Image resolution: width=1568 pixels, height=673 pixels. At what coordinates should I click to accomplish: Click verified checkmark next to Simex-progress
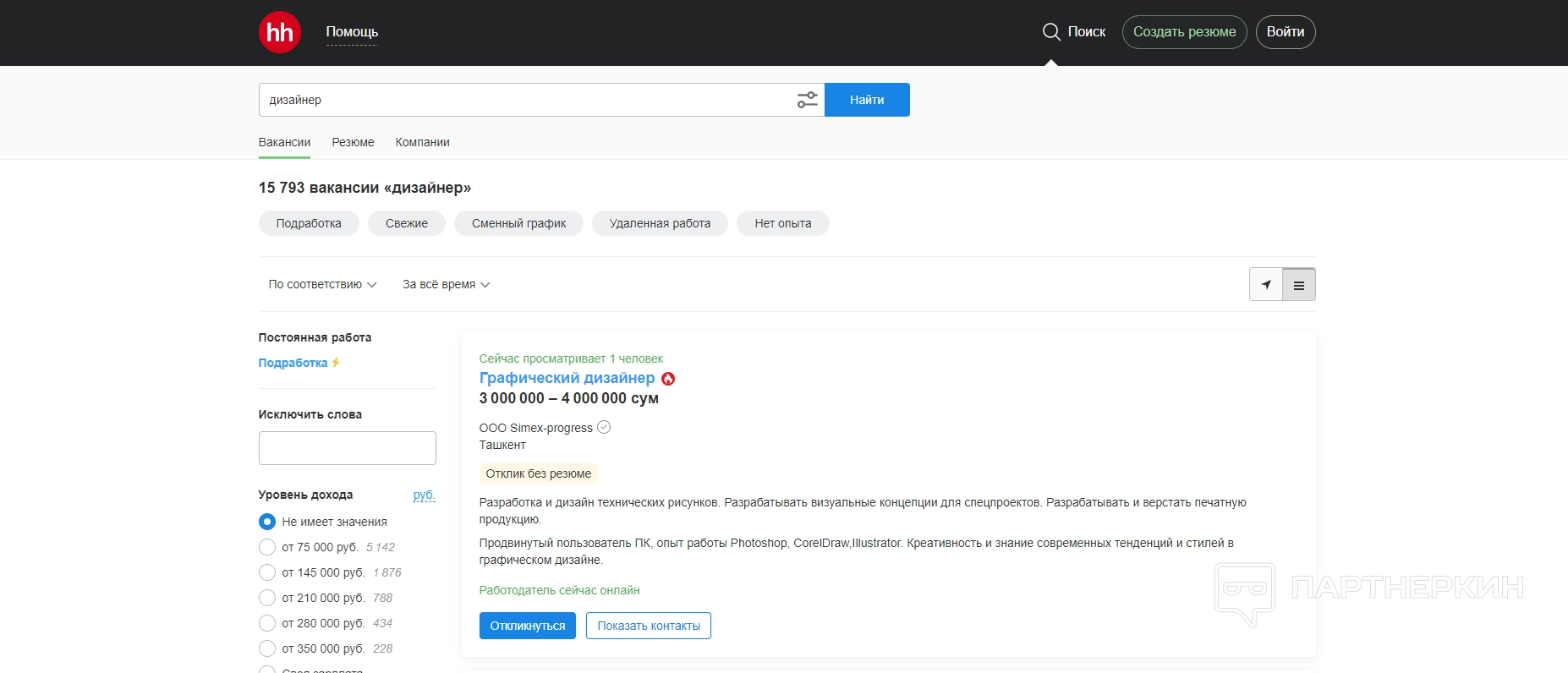604,427
